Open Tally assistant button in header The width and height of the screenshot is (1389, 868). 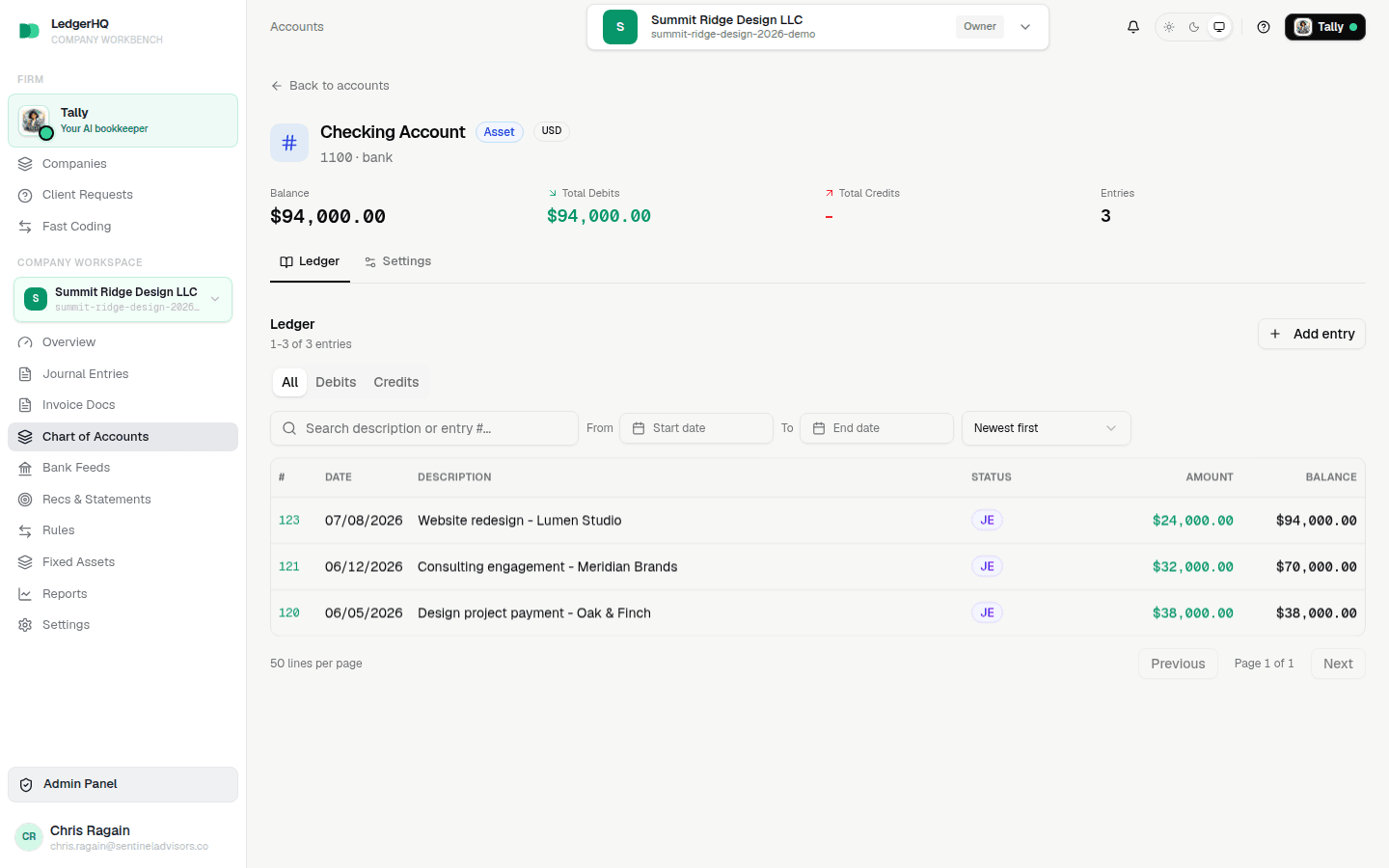[x=1325, y=27]
